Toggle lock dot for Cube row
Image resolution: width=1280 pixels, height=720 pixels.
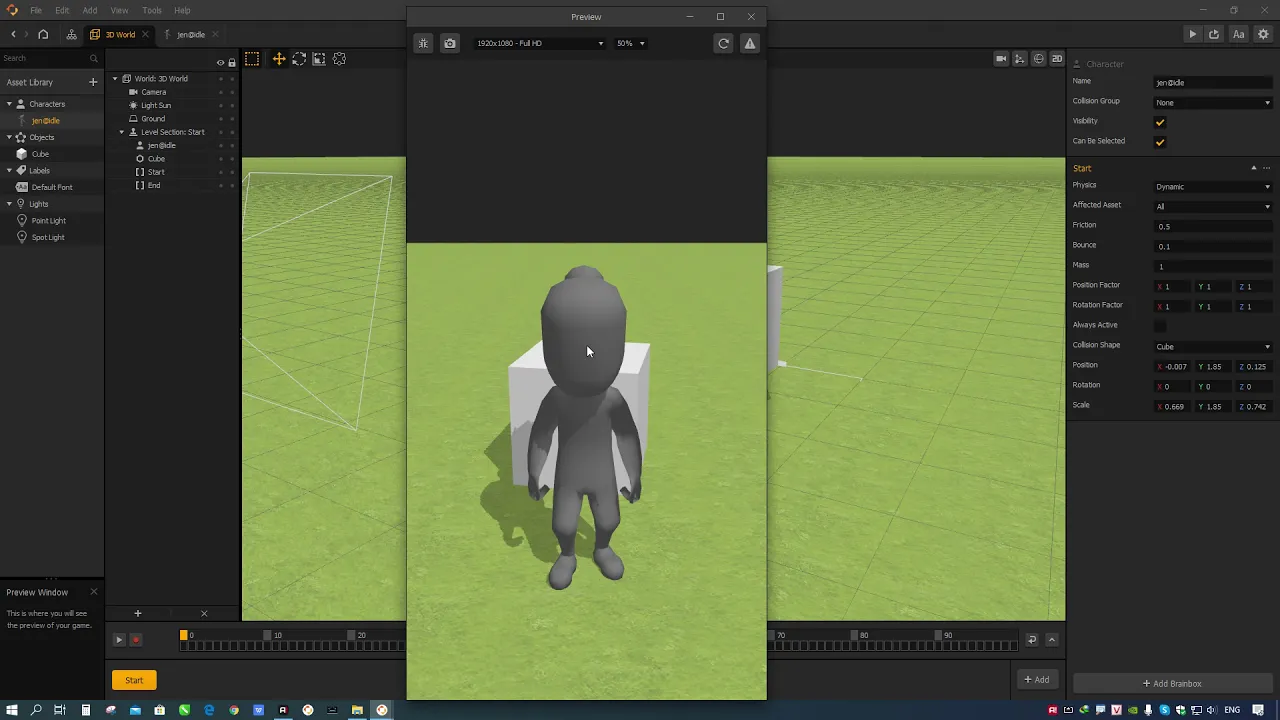pos(232,159)
